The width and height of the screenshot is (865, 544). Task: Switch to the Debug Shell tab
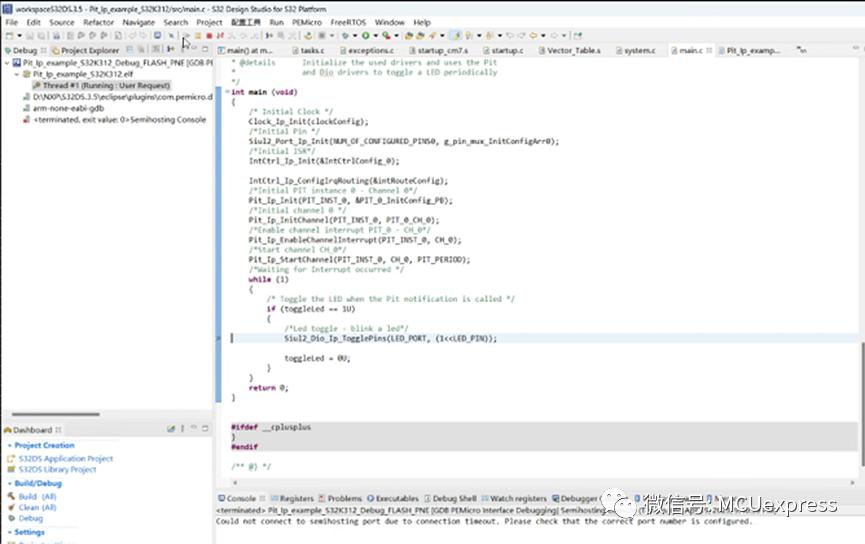[x=450, y=498]
